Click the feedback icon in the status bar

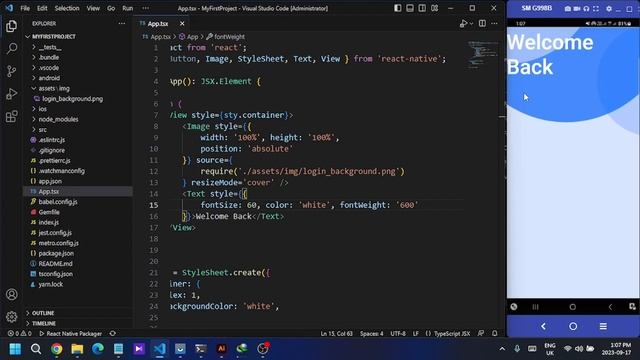(x=481, y=333)
